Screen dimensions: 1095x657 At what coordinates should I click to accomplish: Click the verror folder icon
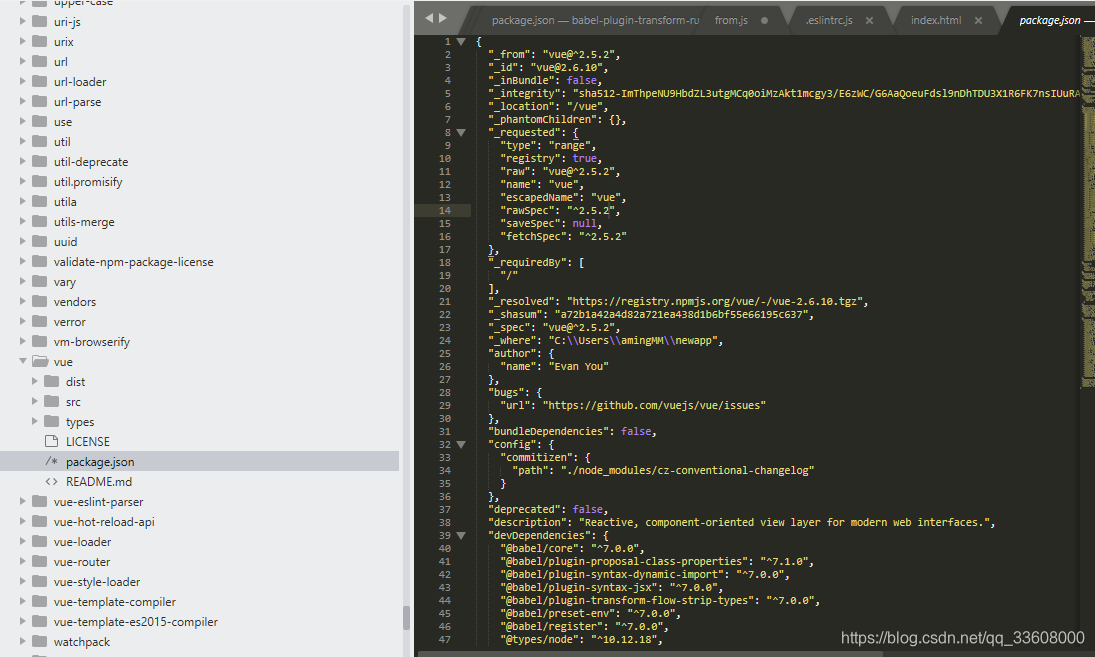pos(40,321)
